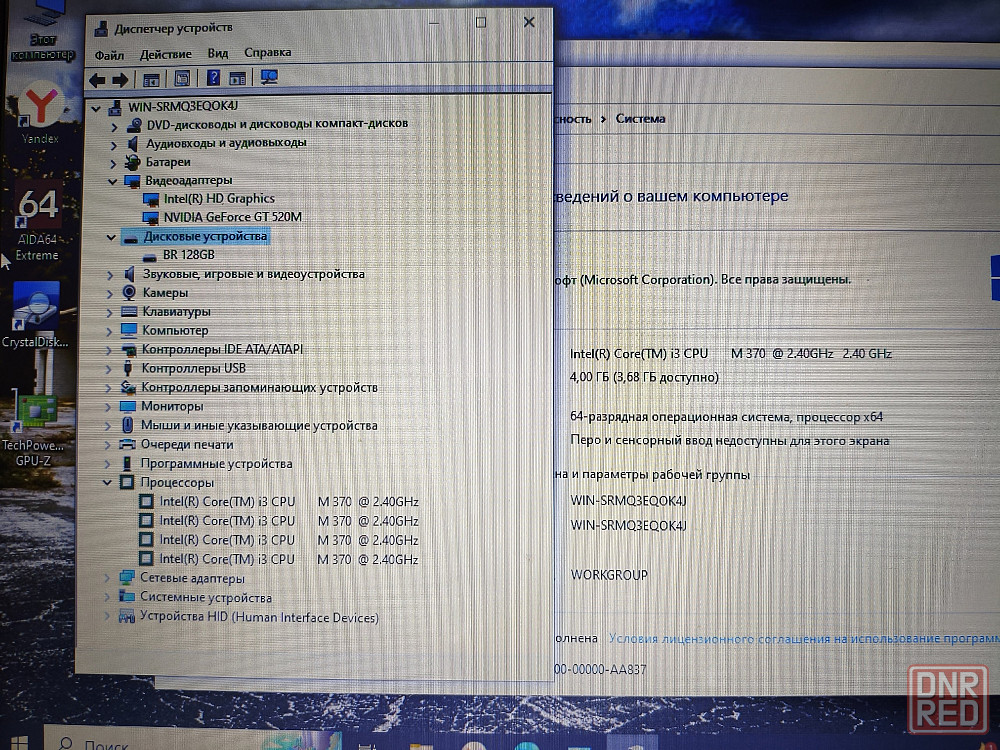
Task: Click Scan for hardware changes monitor icon
Action: (269, 77)
